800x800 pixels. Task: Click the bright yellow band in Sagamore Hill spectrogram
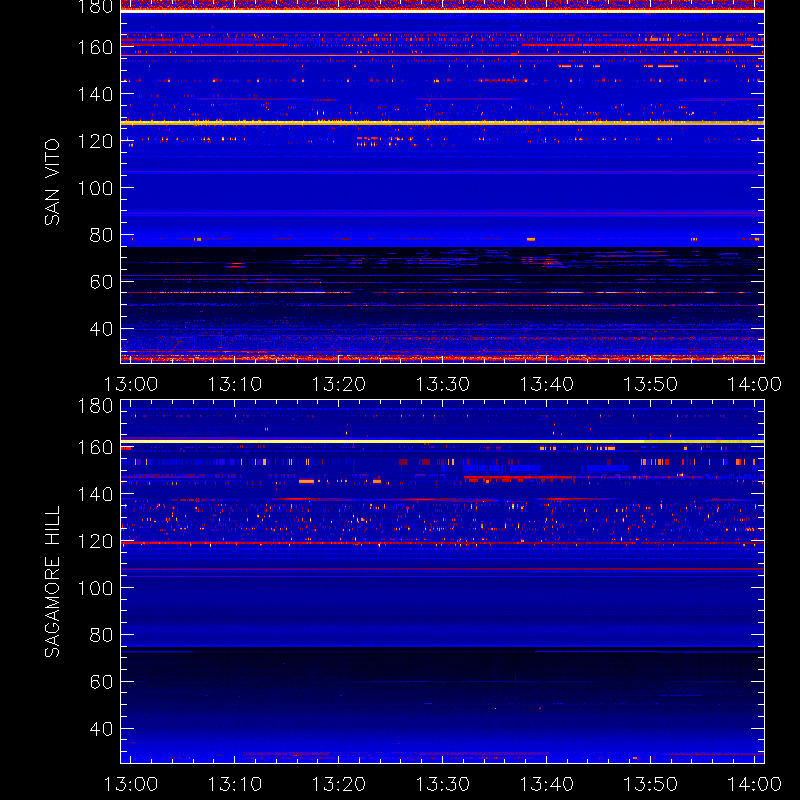(x=442, y=441)
